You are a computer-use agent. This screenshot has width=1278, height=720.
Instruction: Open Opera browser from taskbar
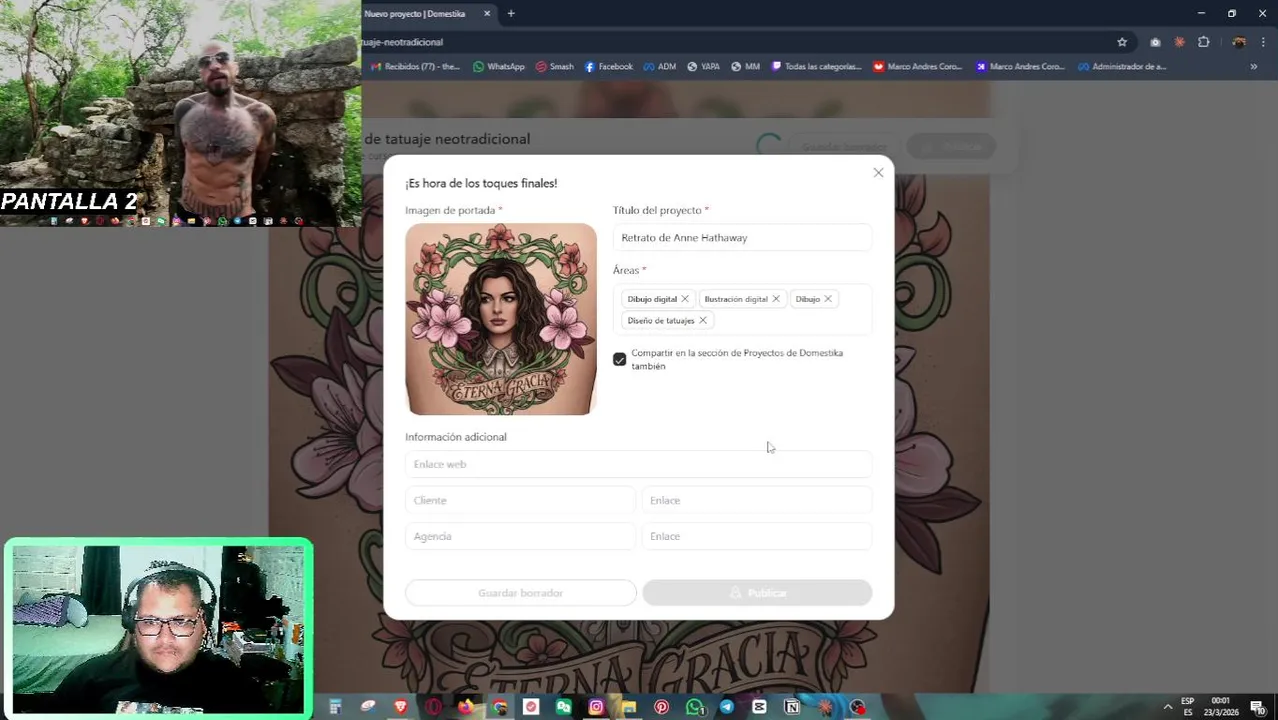[x=434, y=707]
